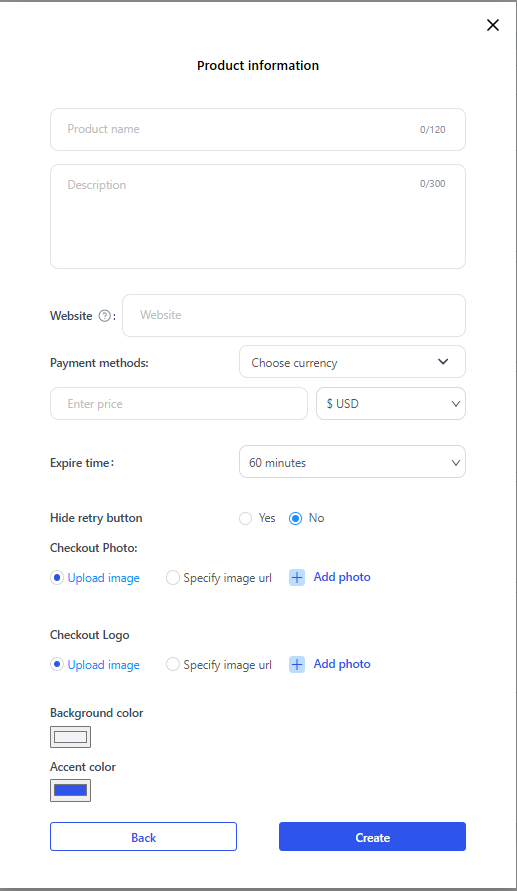The height and width of the screenshot is (891, 517).
Task: Select No for Hide retry button
Action: pos(295,518)
